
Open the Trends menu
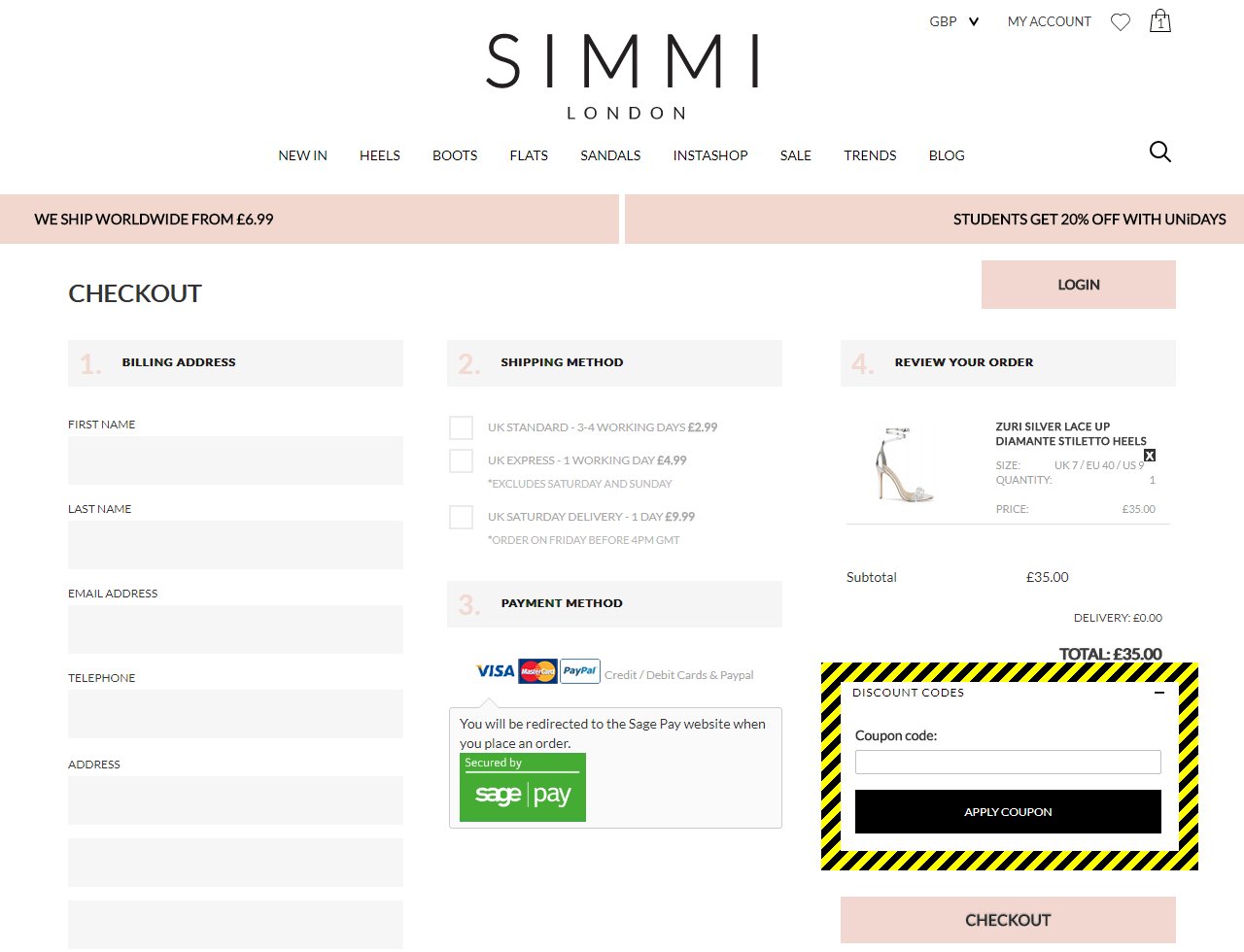(870, 155)
